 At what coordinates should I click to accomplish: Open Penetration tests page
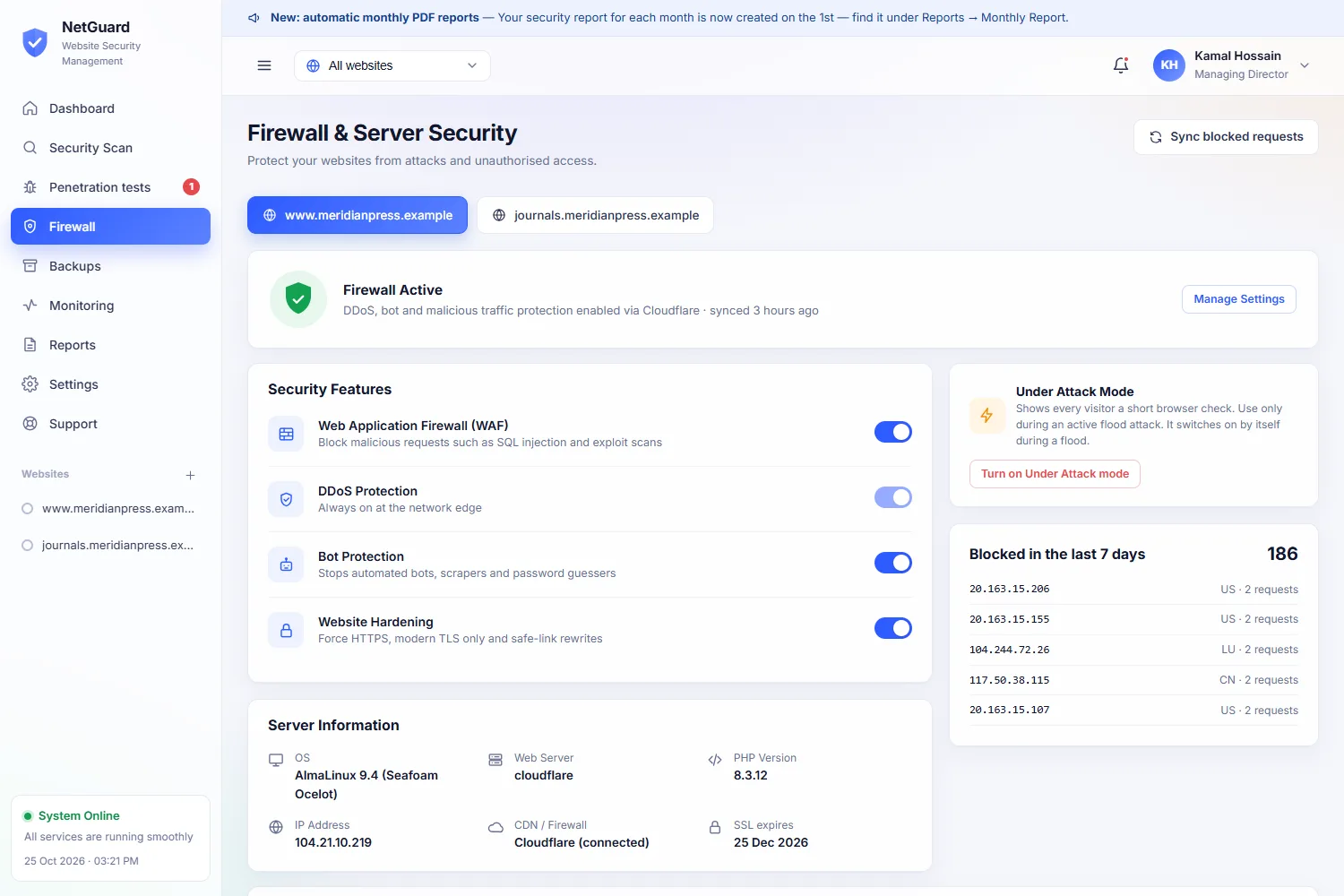[110, 187]
